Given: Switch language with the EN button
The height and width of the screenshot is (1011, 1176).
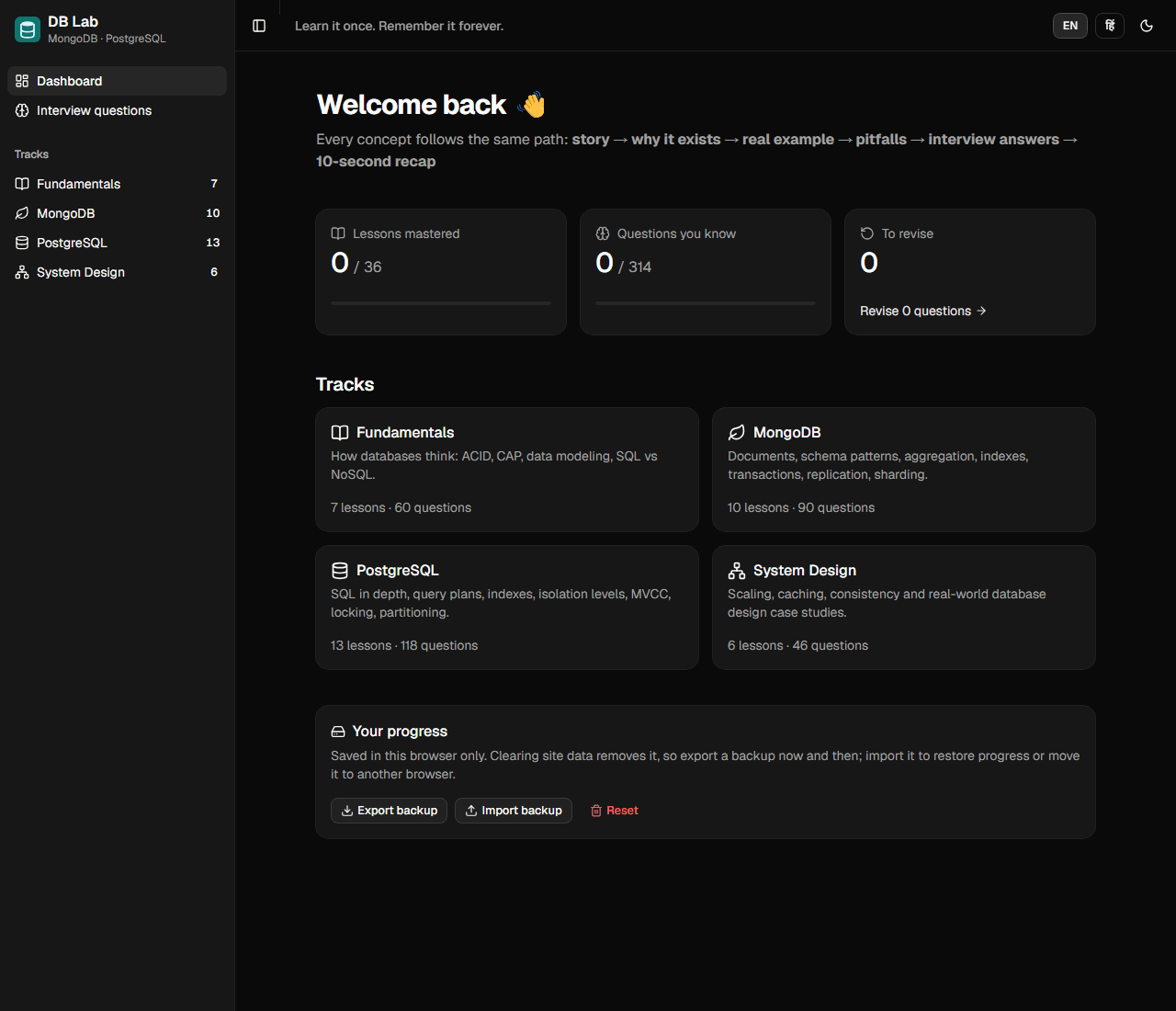Looking at the screenshot, I should 1070,26.
